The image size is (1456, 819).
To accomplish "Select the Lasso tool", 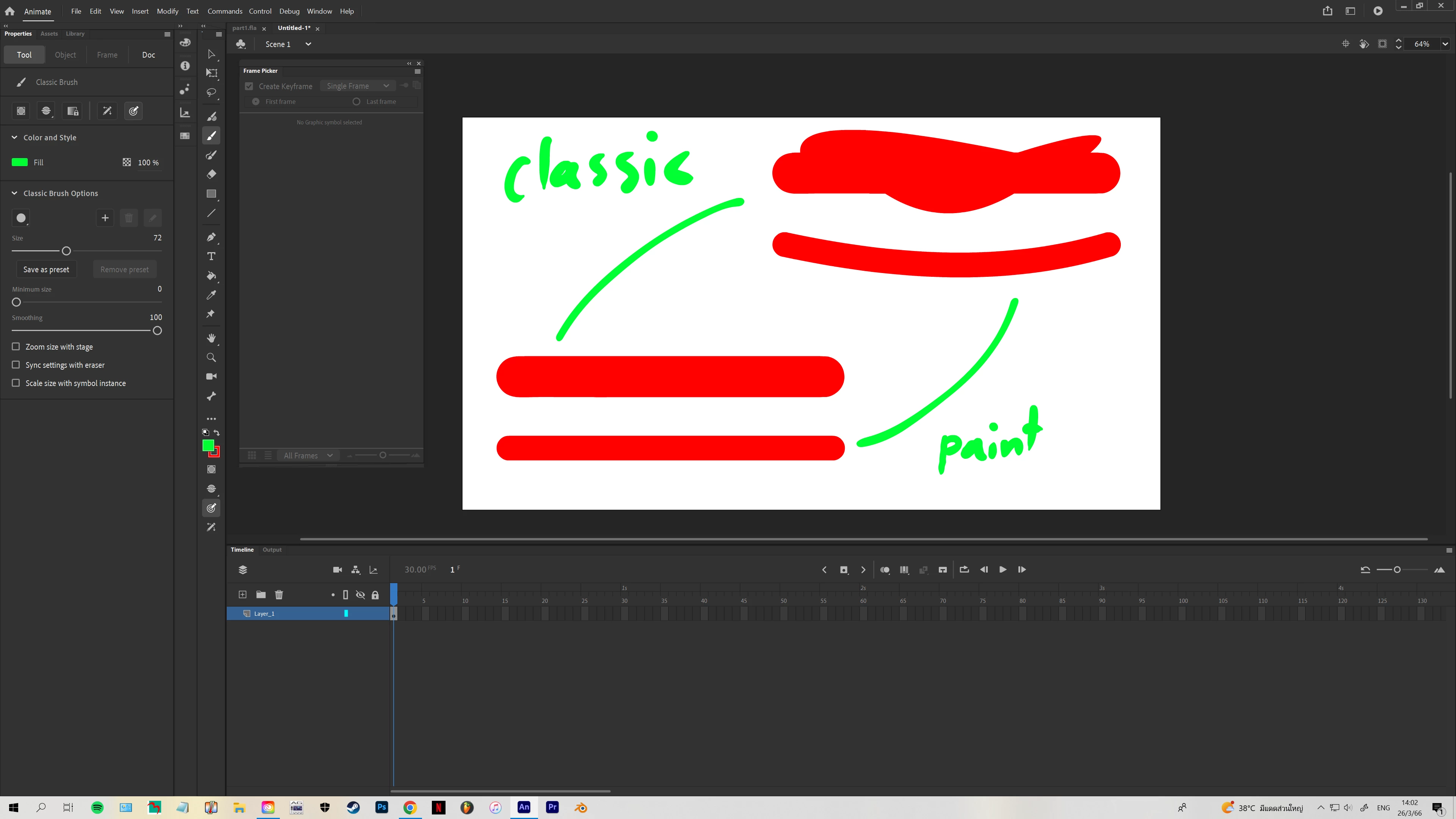I will pyautogui.click(x=212, y=92).
